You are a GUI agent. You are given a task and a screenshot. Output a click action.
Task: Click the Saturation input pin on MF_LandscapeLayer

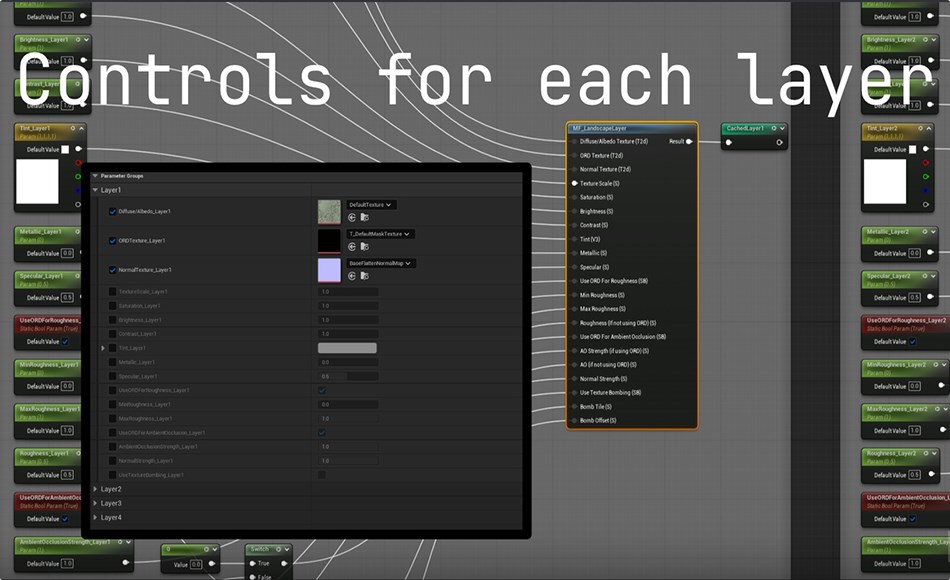pos(573,197)
